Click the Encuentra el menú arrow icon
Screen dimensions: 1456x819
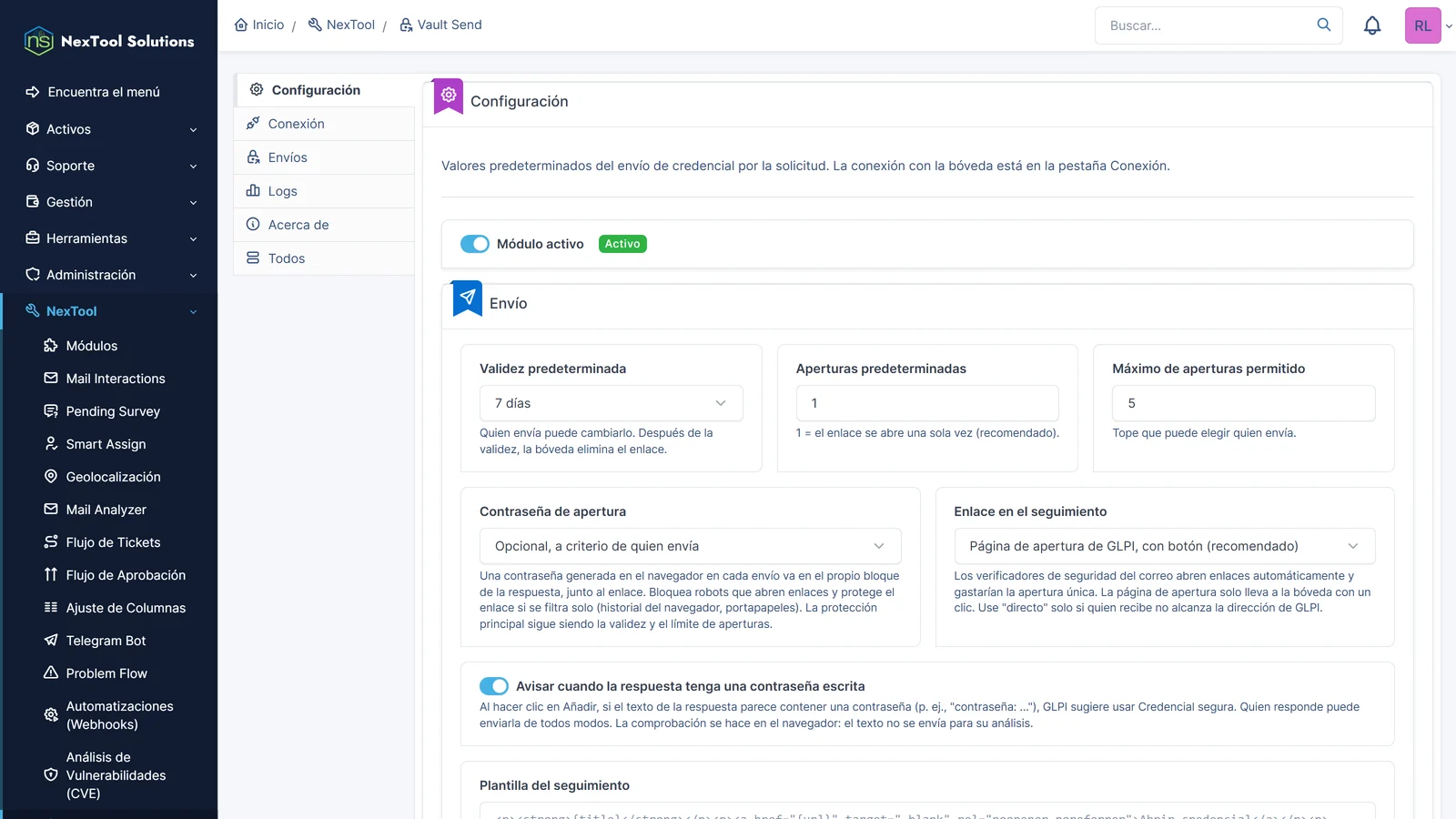tap(33, 92)
